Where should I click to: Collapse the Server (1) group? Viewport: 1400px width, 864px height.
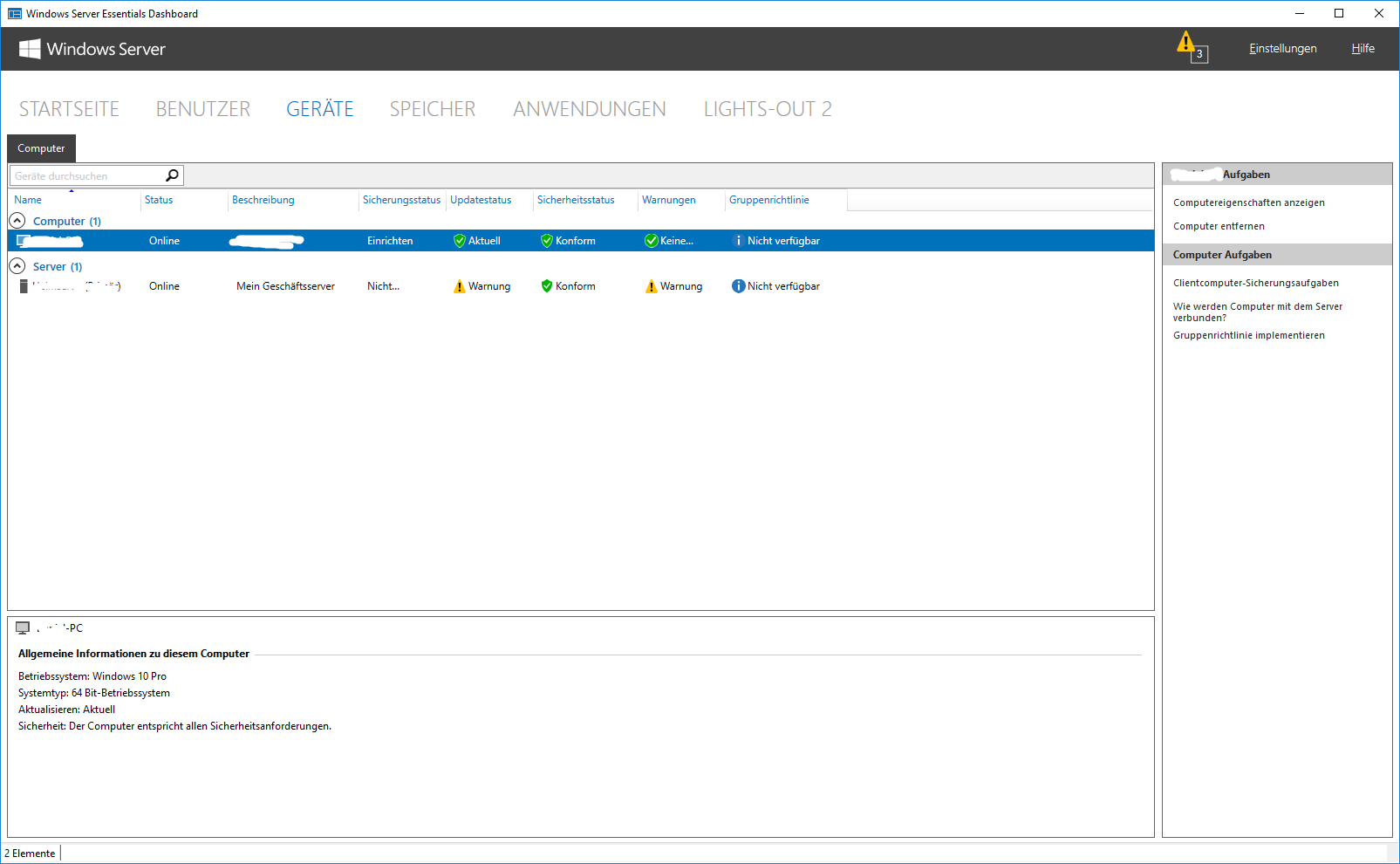(x=17, y=266)
